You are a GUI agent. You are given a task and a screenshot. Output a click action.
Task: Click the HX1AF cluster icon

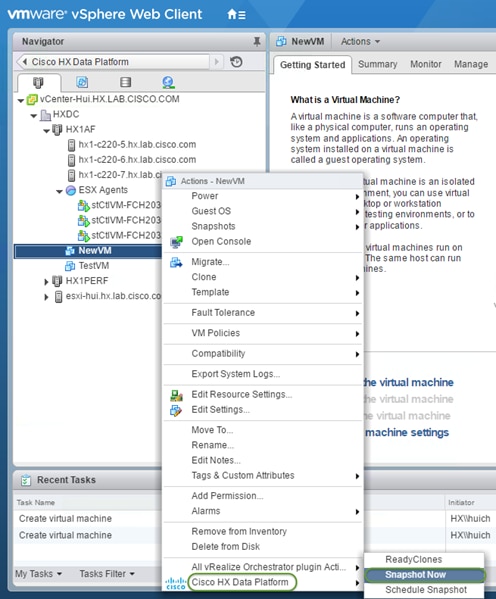point(57,130)
